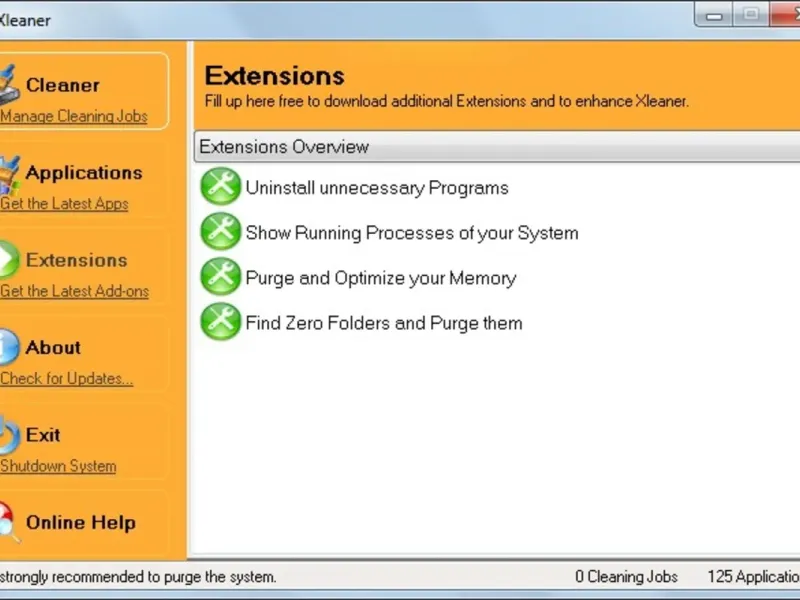
Task: Select the Extensions section heading
Action: coord(77,260)
